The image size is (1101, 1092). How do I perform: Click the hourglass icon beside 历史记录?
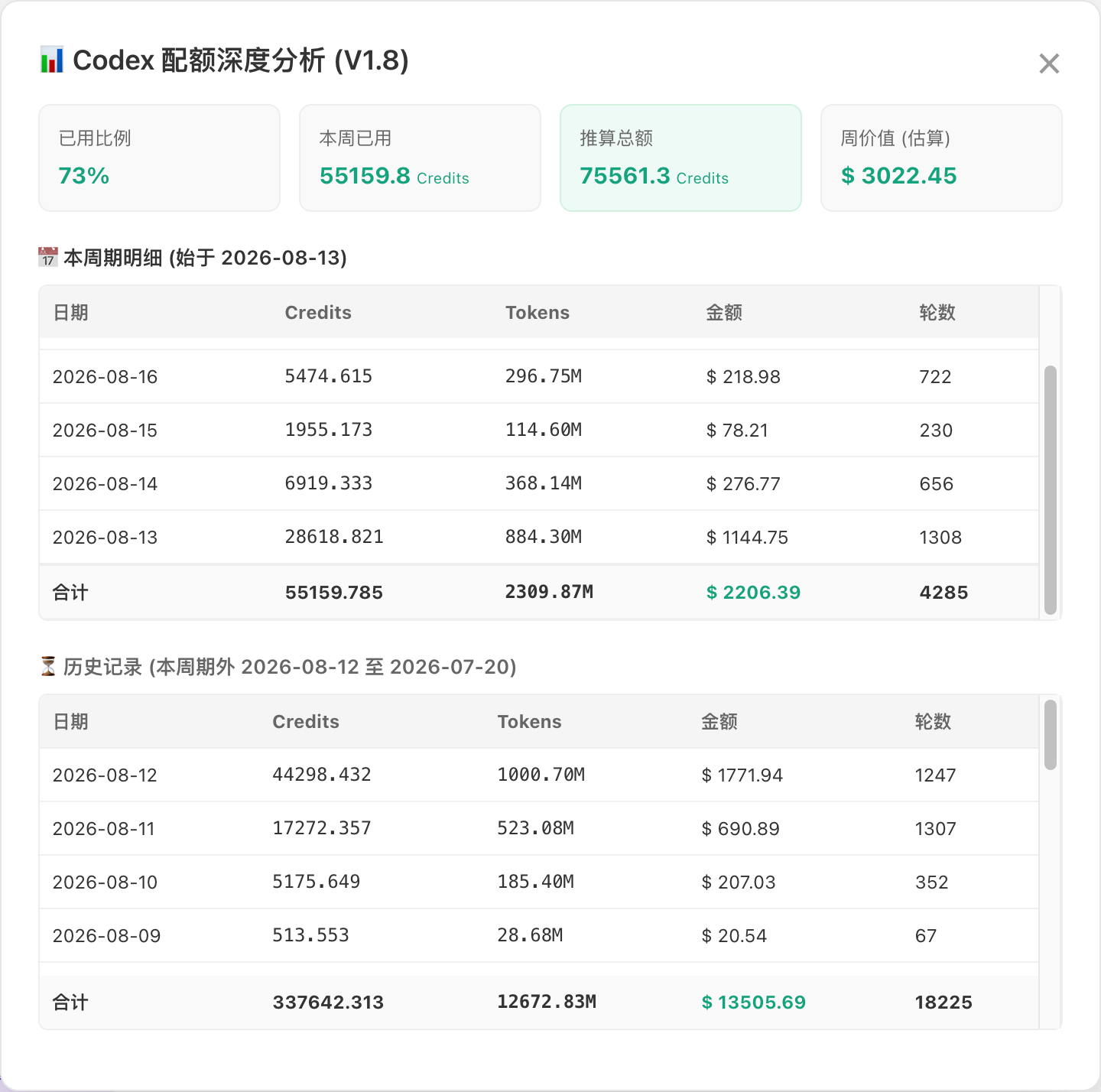[x=48, y=666]
